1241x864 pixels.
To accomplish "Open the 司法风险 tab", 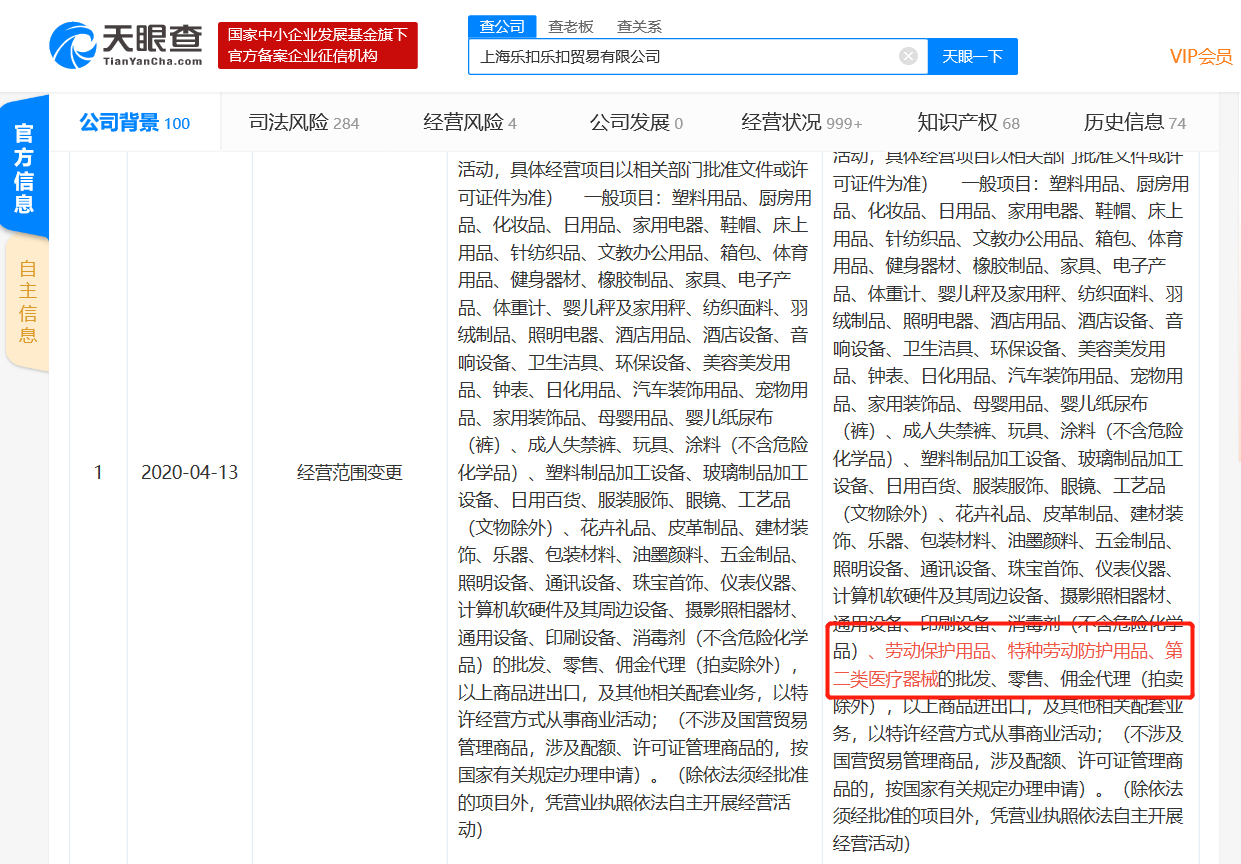I will coord(303,123).
